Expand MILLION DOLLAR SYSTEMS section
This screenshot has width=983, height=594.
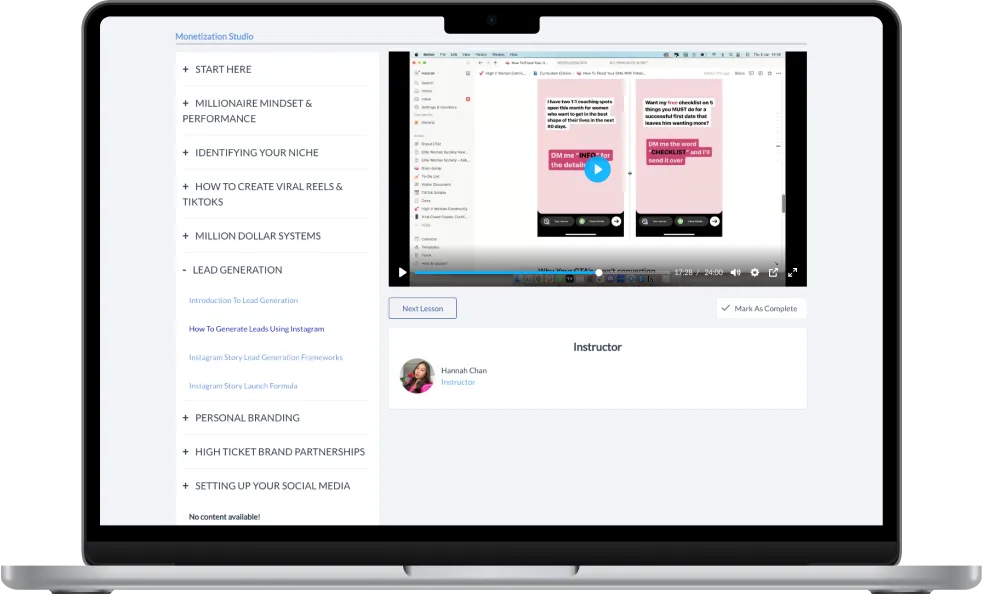(x=251, y=236)
